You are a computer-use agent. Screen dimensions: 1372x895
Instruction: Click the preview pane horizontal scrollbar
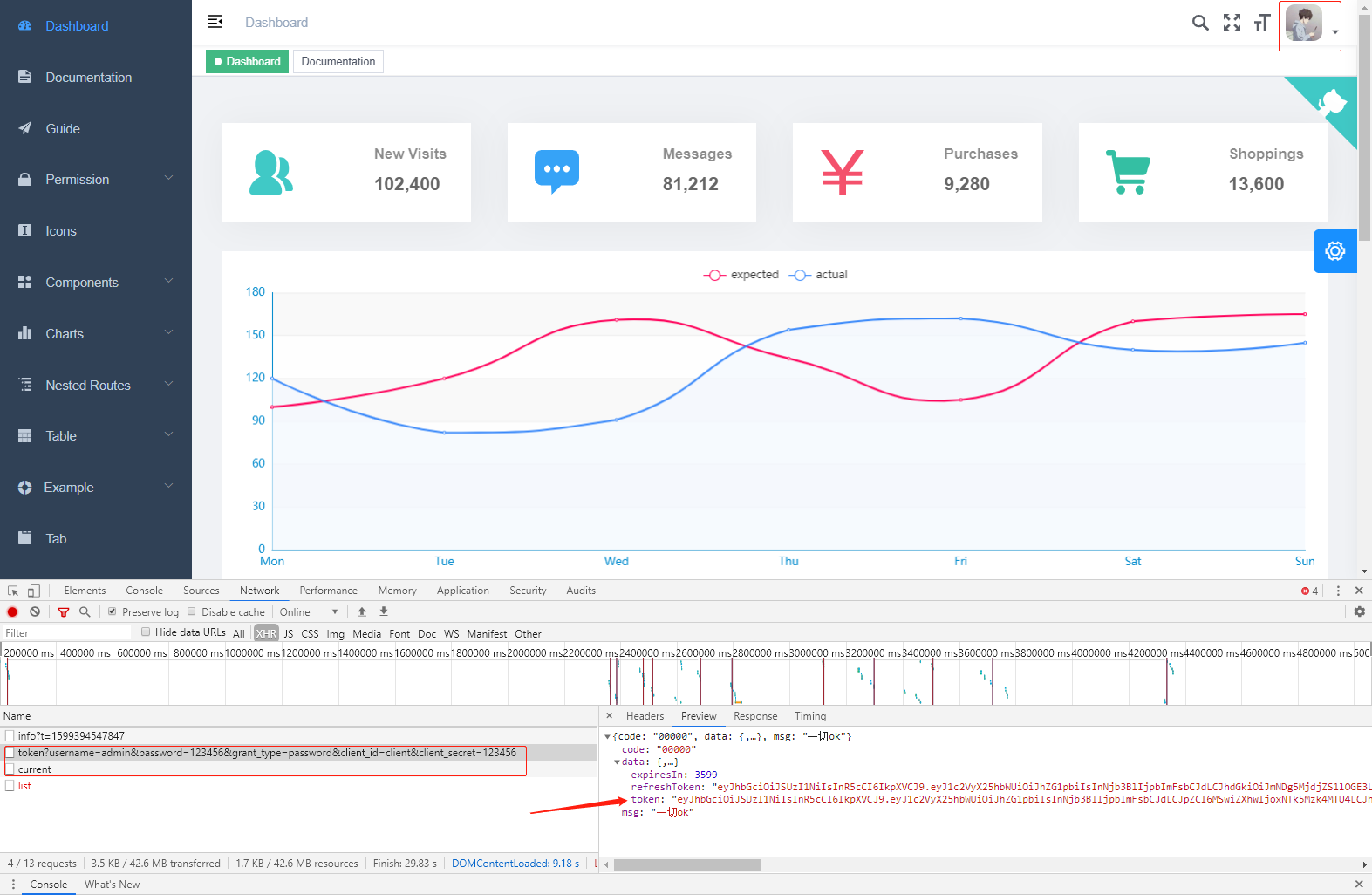coord(687,865)
